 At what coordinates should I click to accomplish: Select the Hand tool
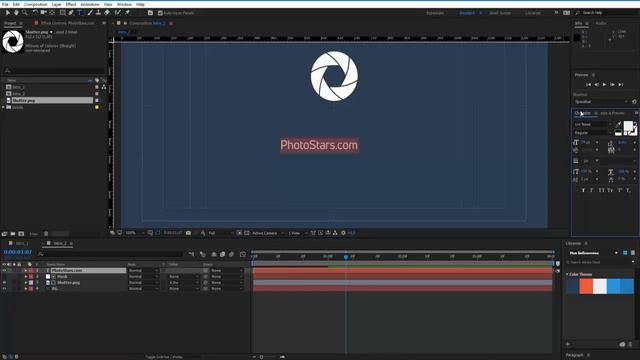16,13
